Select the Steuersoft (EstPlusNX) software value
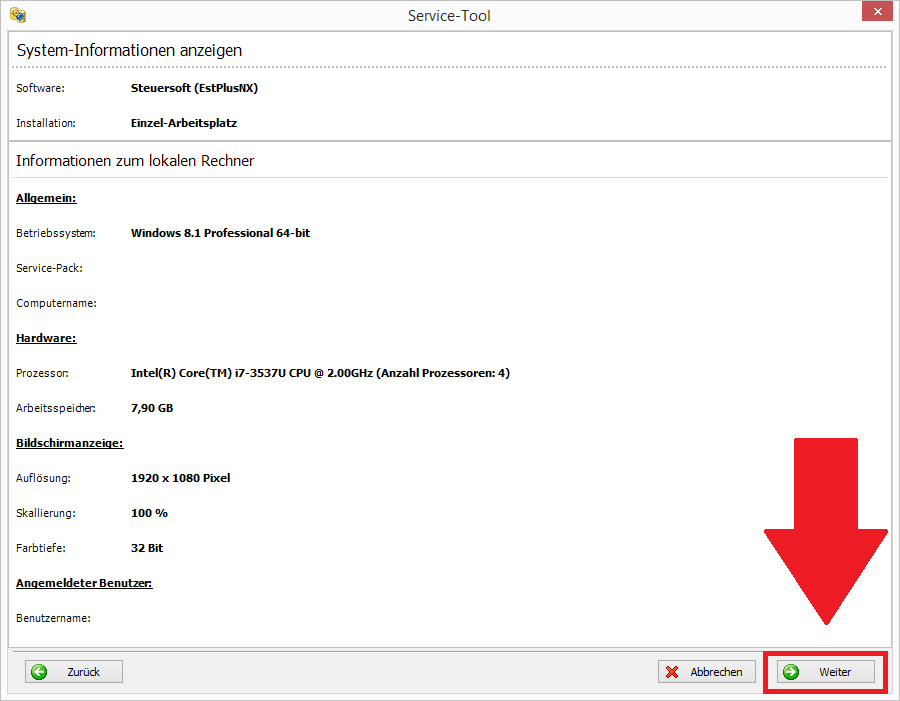Image resolution: width=900 pixels, height=701 pixels. point(194,88)
